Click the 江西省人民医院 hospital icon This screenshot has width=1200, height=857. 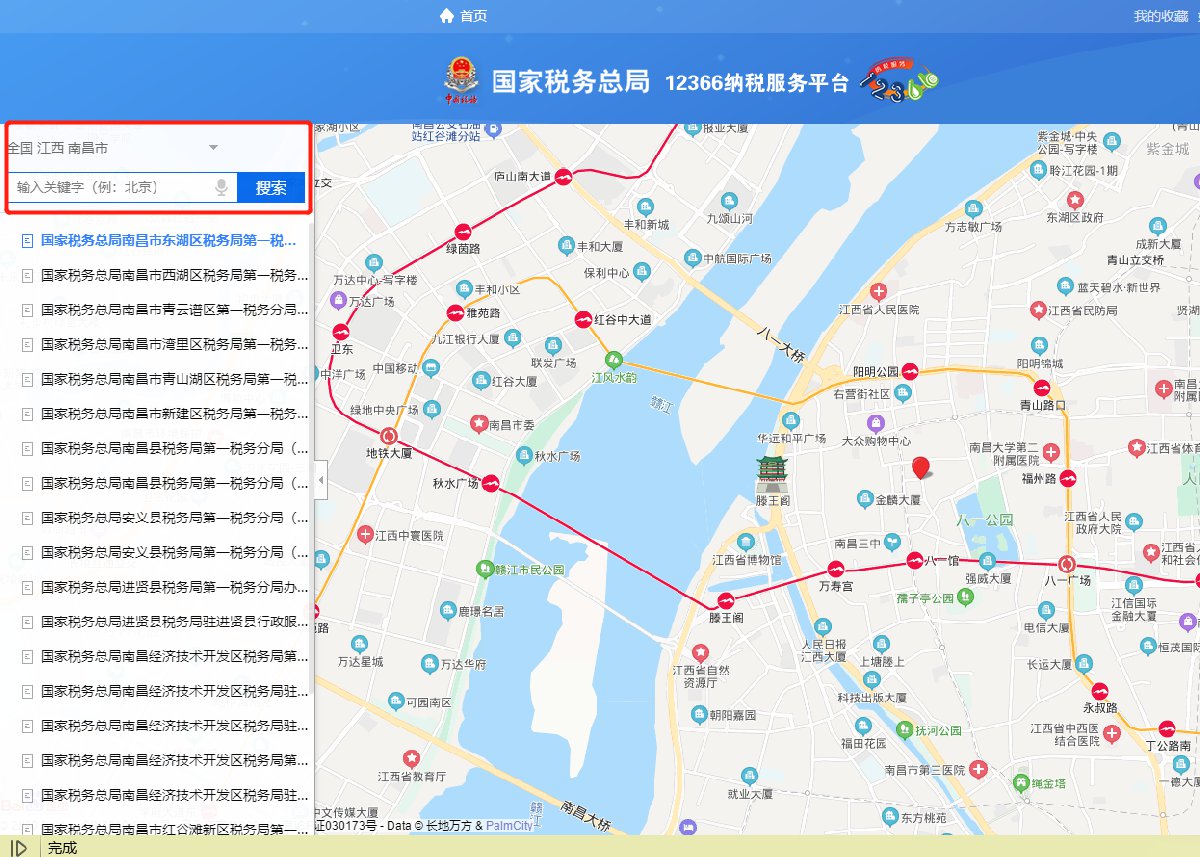878,293
